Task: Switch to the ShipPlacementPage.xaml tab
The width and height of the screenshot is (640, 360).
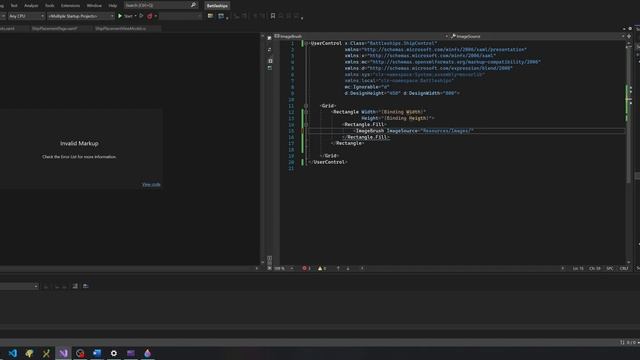Action: (x=55, y=29)
